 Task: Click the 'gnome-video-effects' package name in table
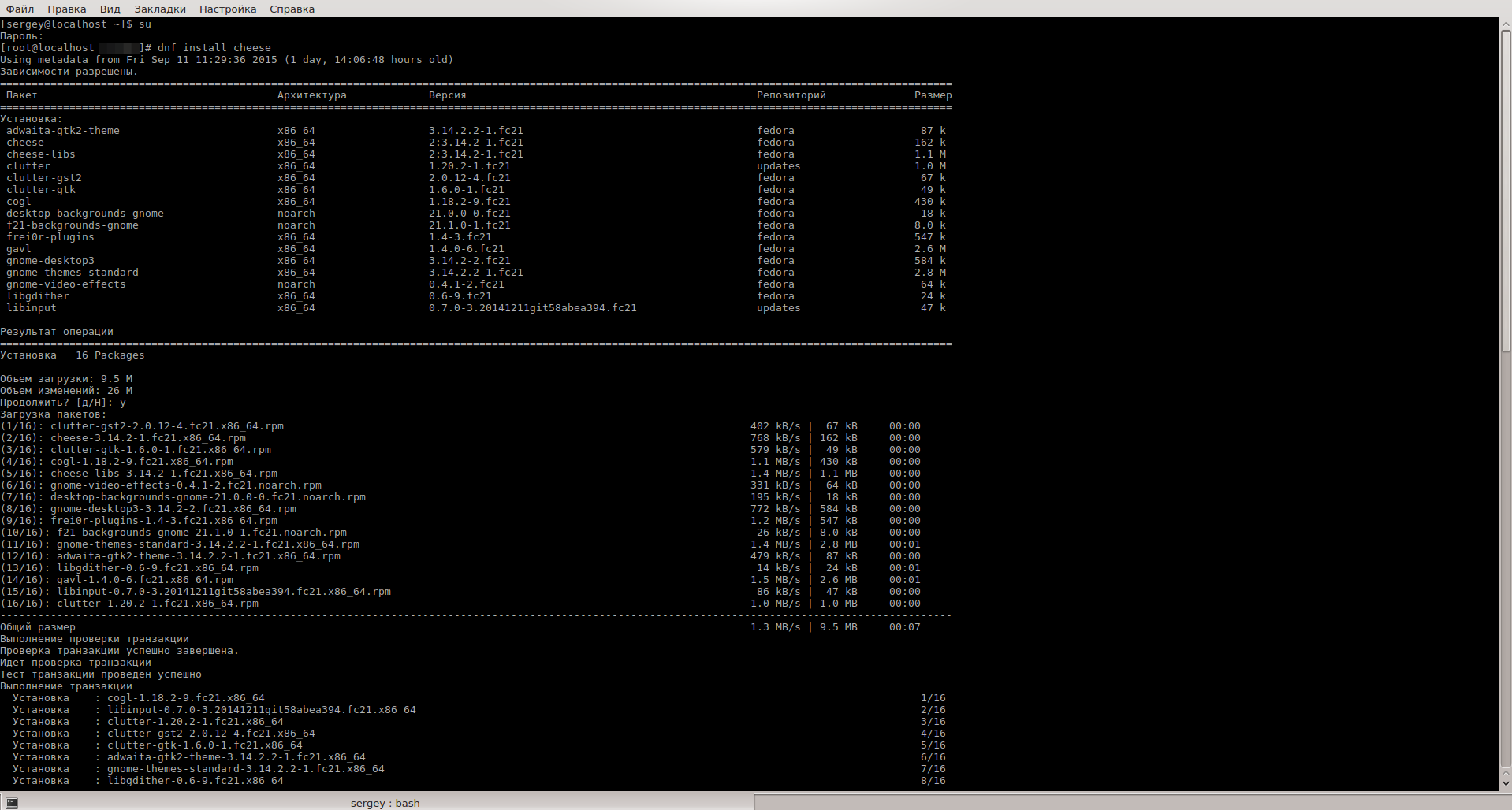pyautogui.click(x=66, y=284)
